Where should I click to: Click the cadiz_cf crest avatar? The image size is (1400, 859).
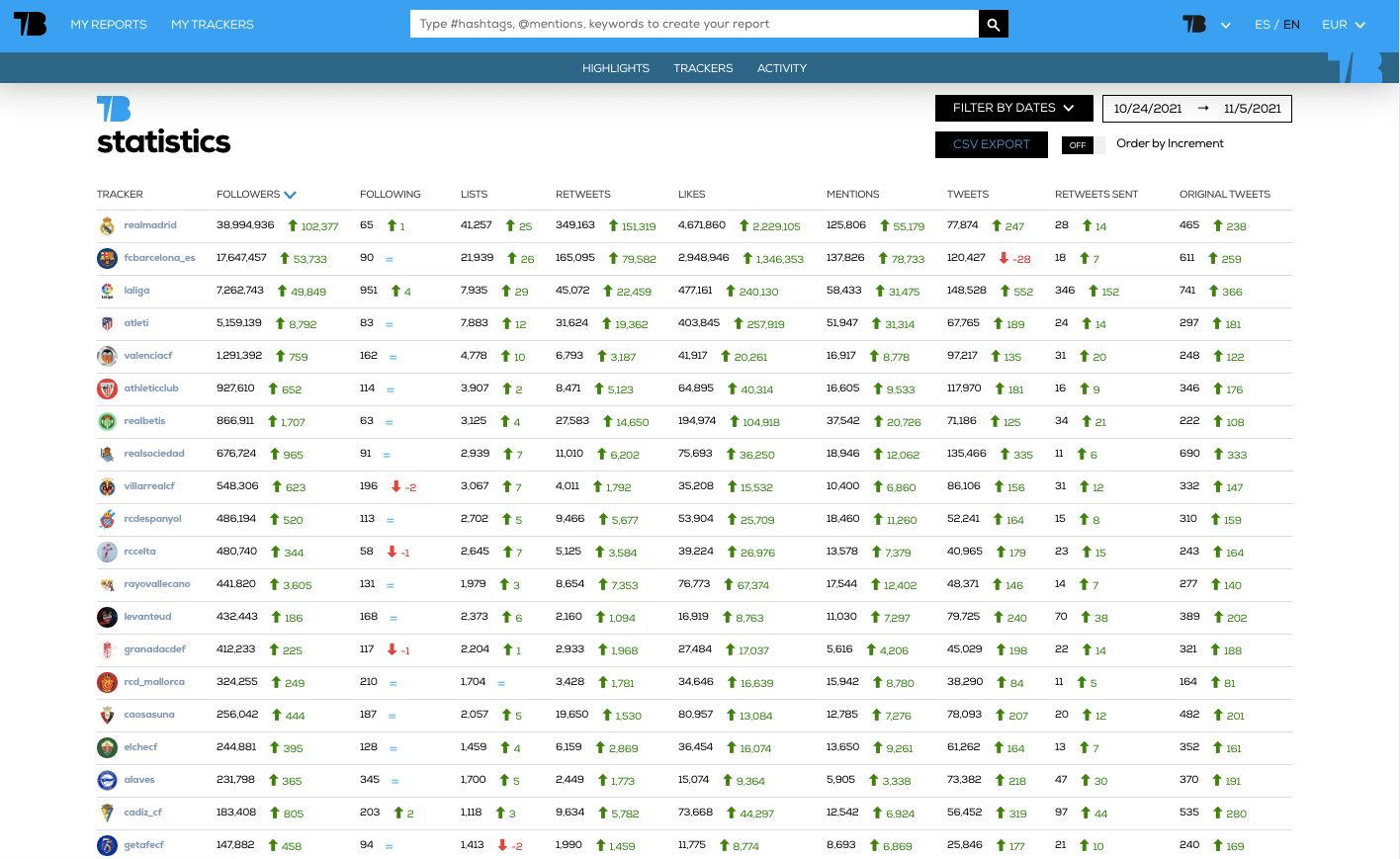(x=107, y=813)
